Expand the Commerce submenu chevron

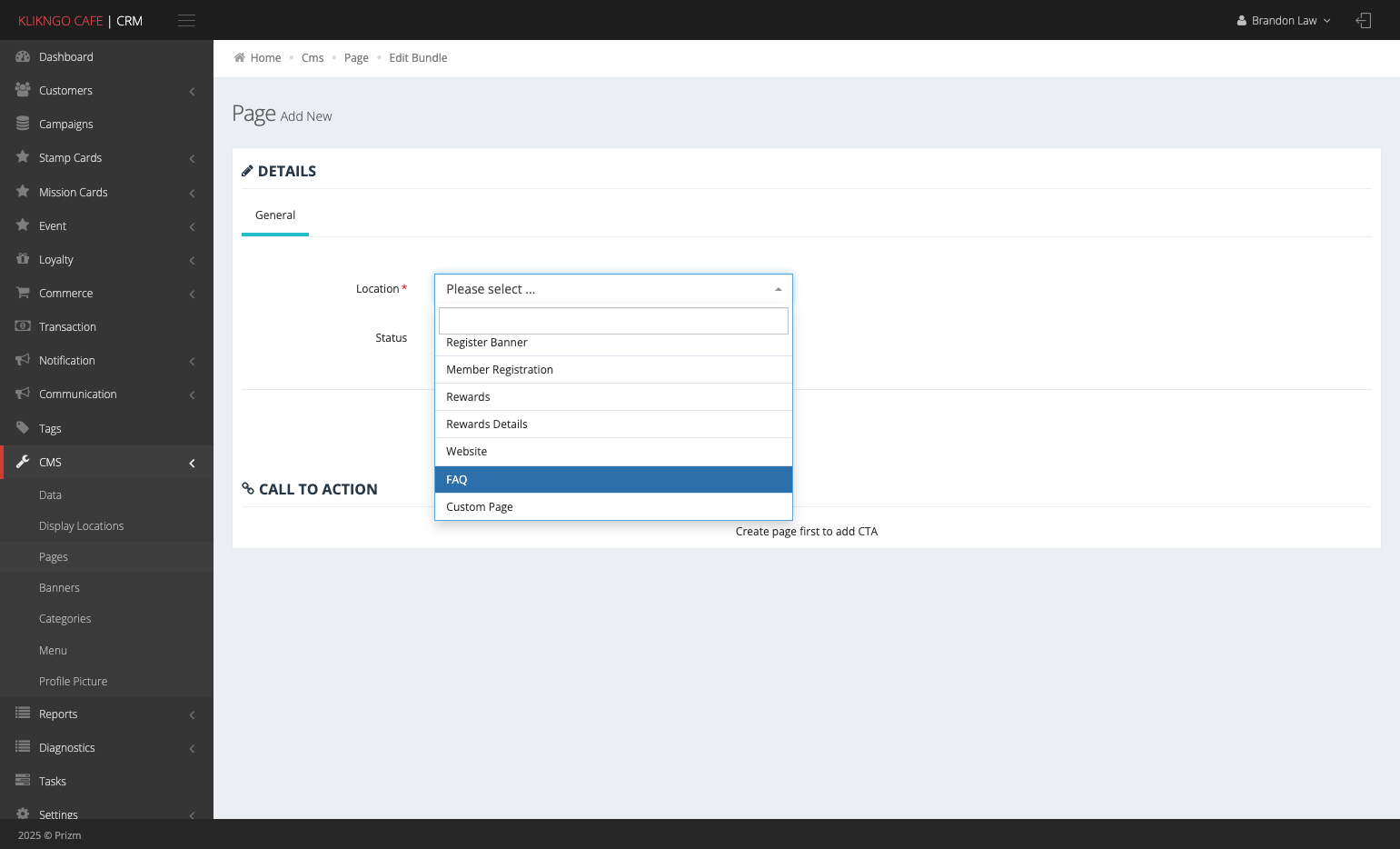pyautogui.click(x=192, y=294)
